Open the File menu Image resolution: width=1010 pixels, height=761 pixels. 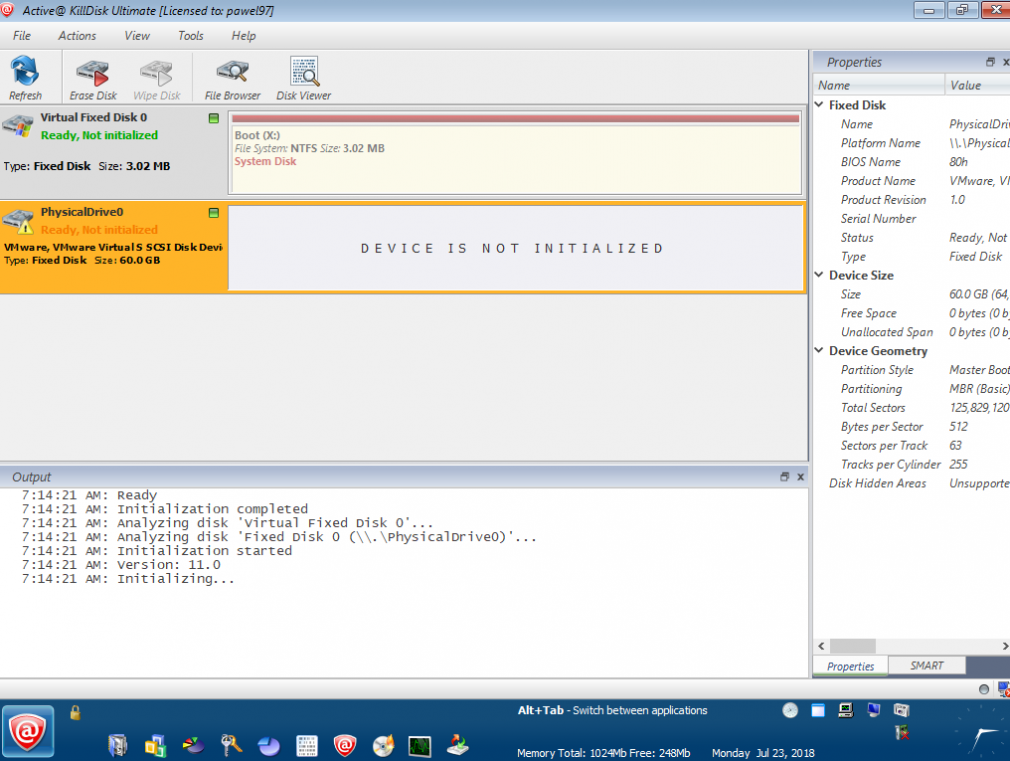[22, 36]
